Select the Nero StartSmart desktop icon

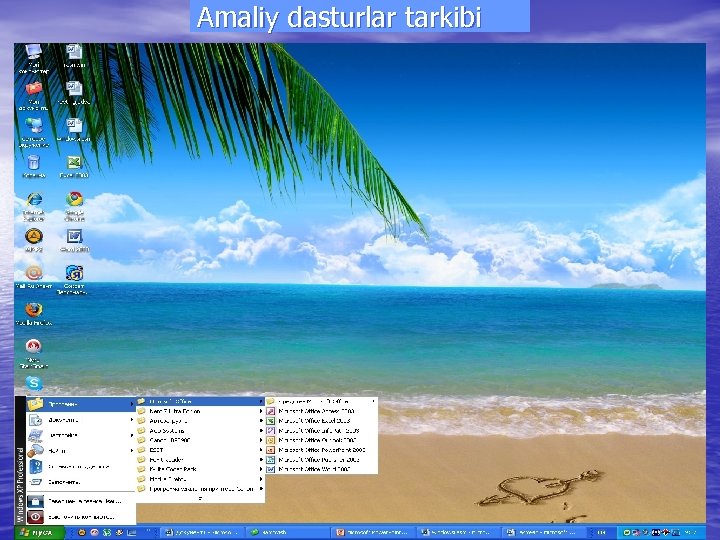click(34, 353)
